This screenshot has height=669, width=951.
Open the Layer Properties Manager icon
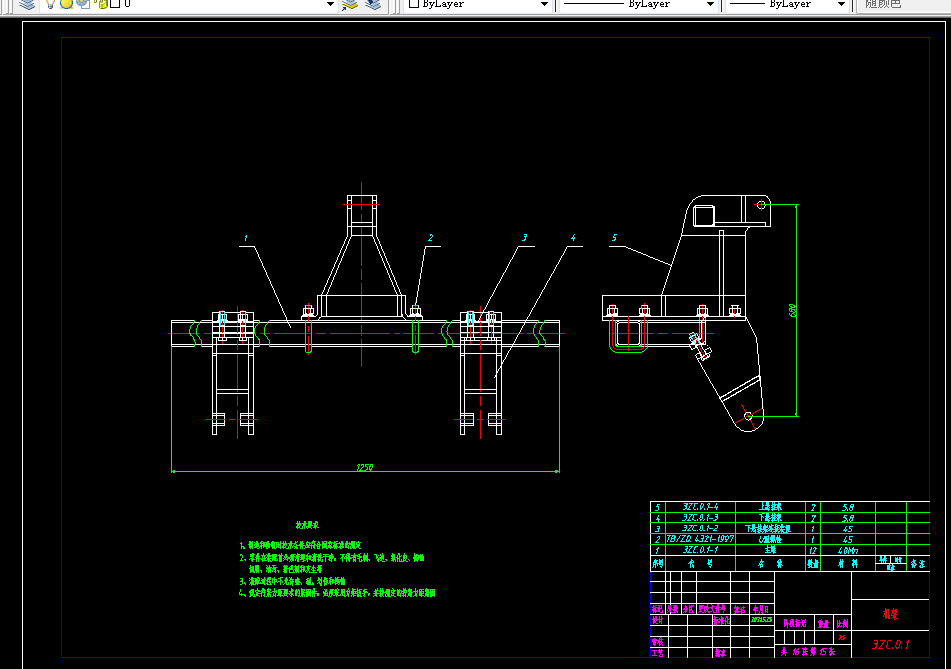coord(26,4)
